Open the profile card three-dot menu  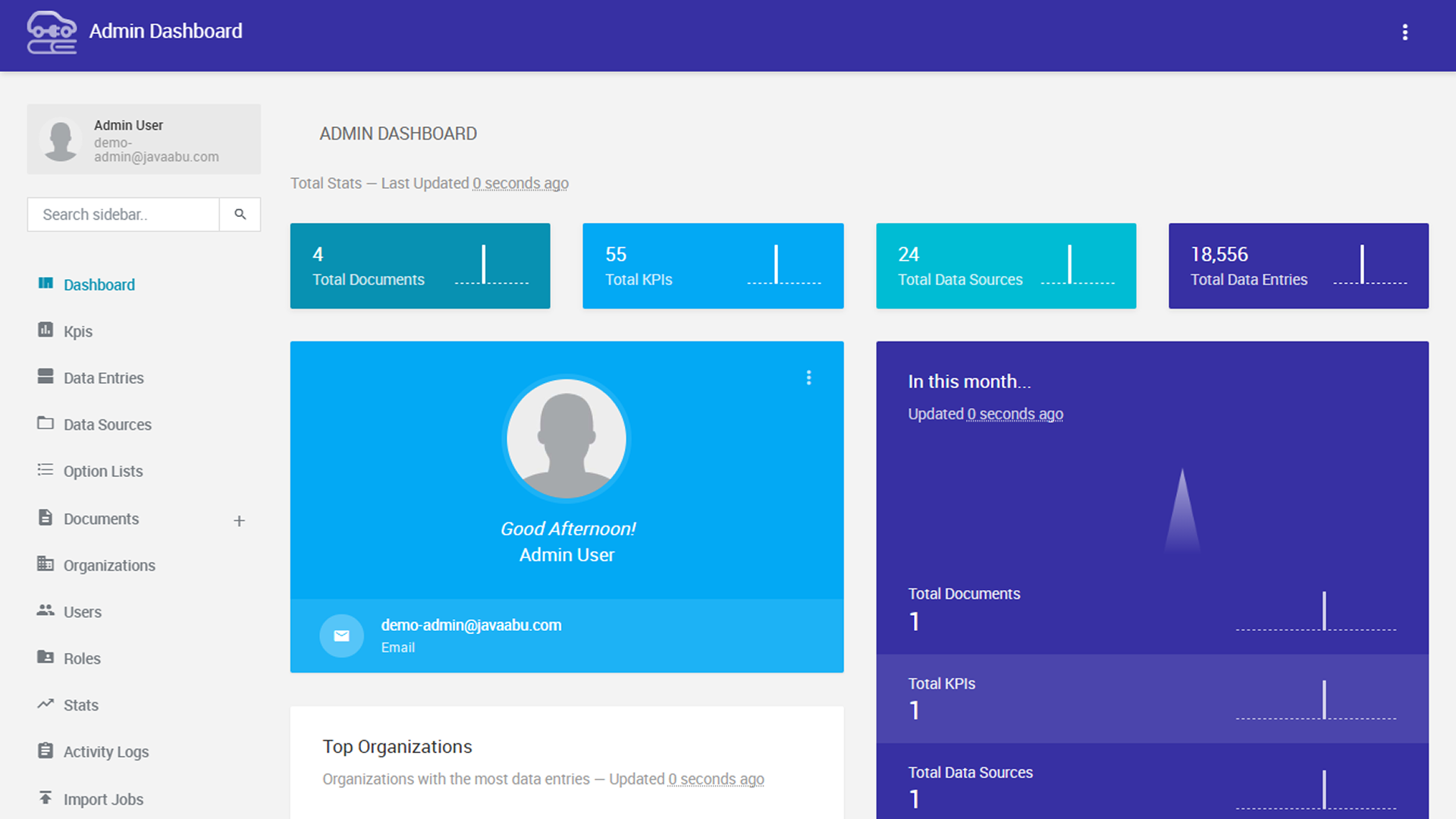pos(808,378)
